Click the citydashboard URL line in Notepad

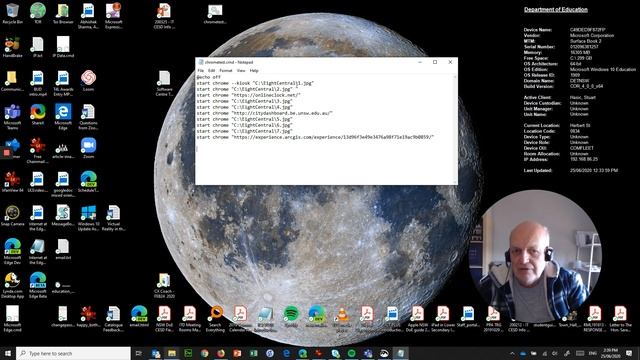(x=264, y=113)
